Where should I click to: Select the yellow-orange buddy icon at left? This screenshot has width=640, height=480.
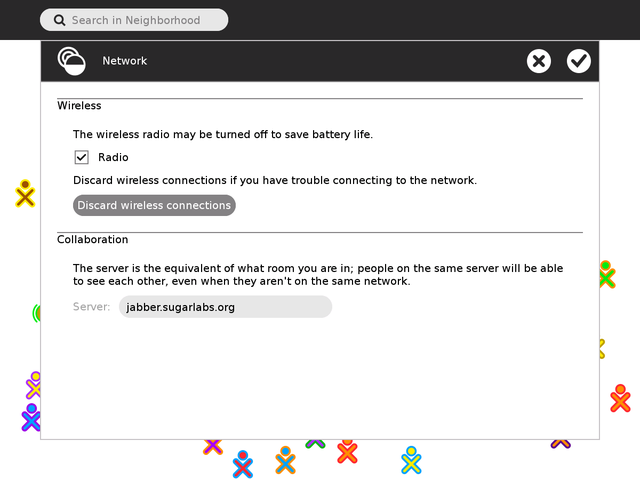tap(25, 193)
